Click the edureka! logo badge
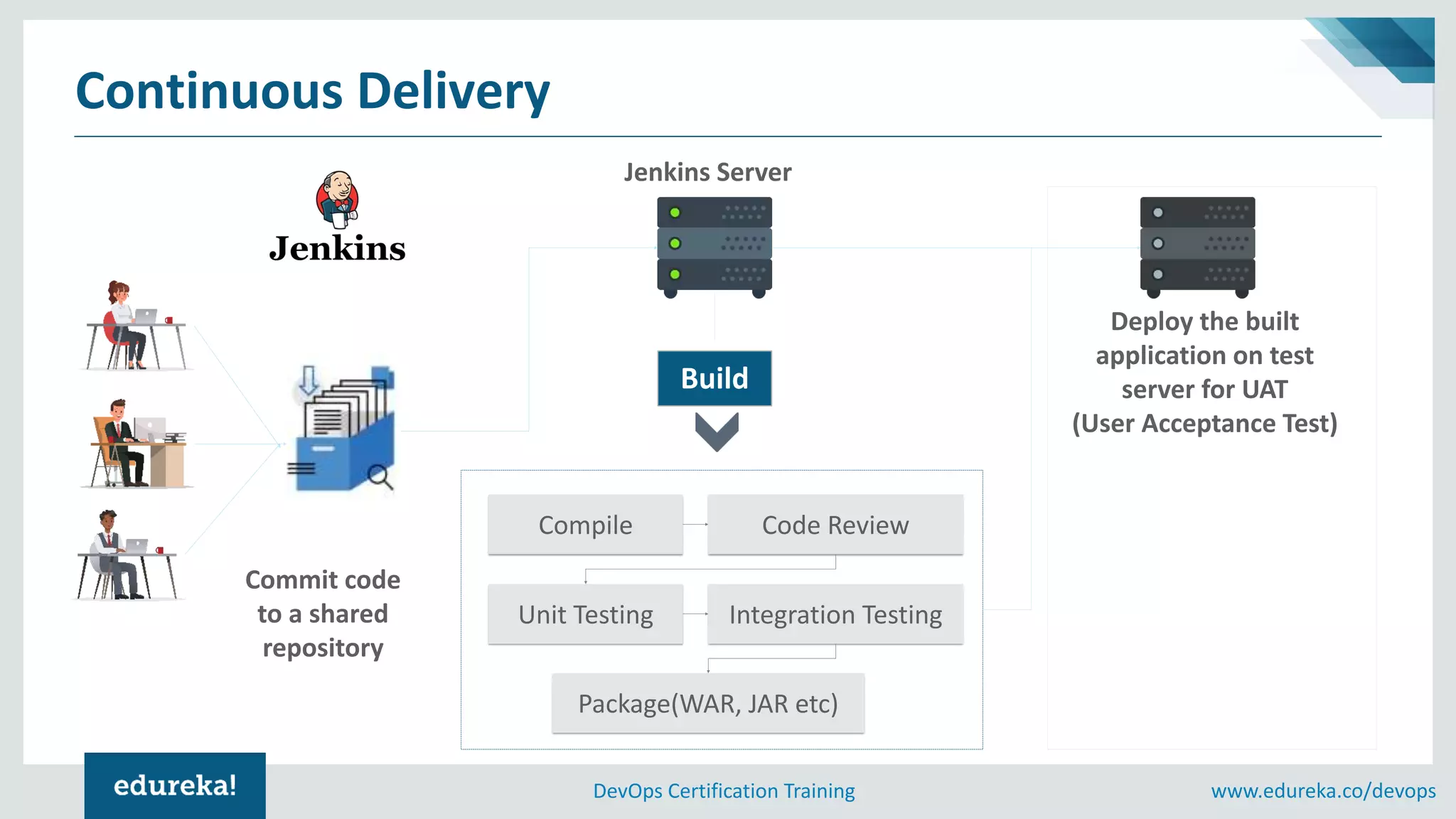This screenshot has width=1456, height=819. click(x=175, y=786)
